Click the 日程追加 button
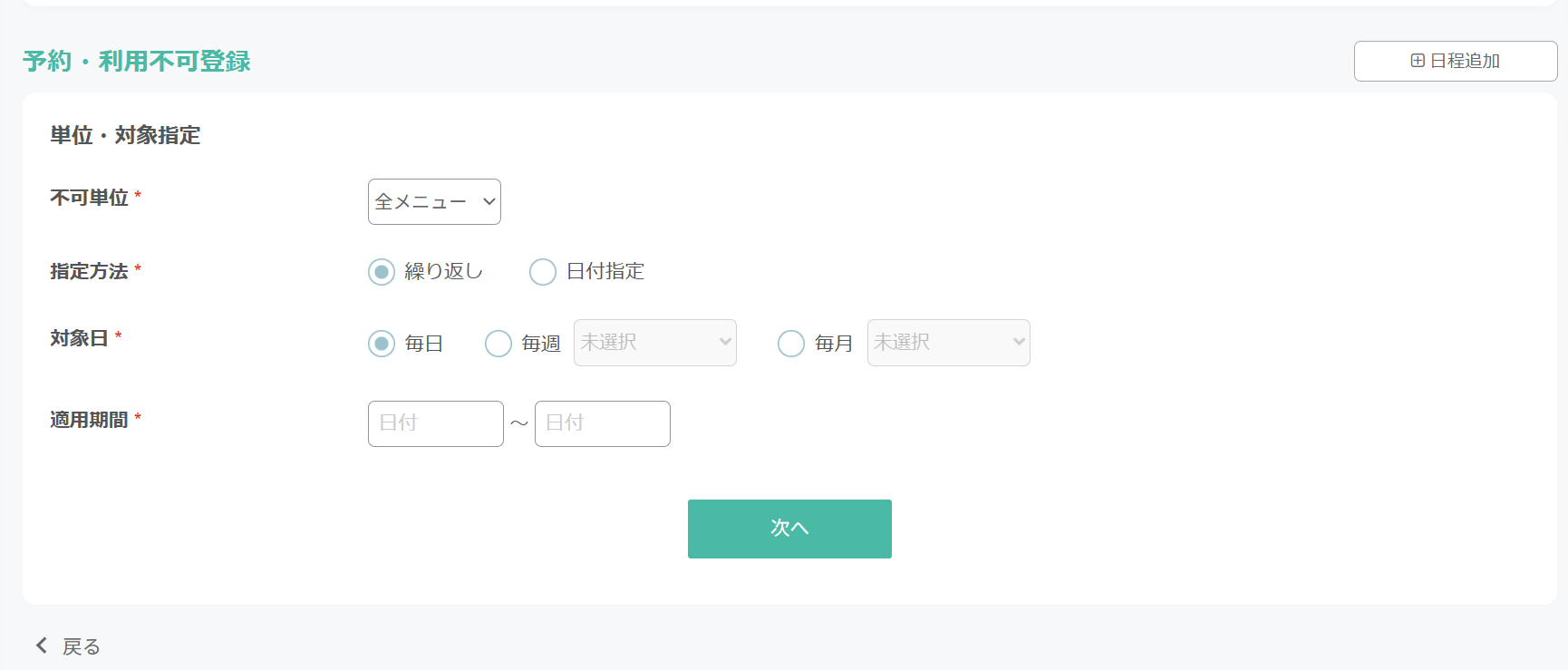 pyautogui.click(x=1456, y=61)
